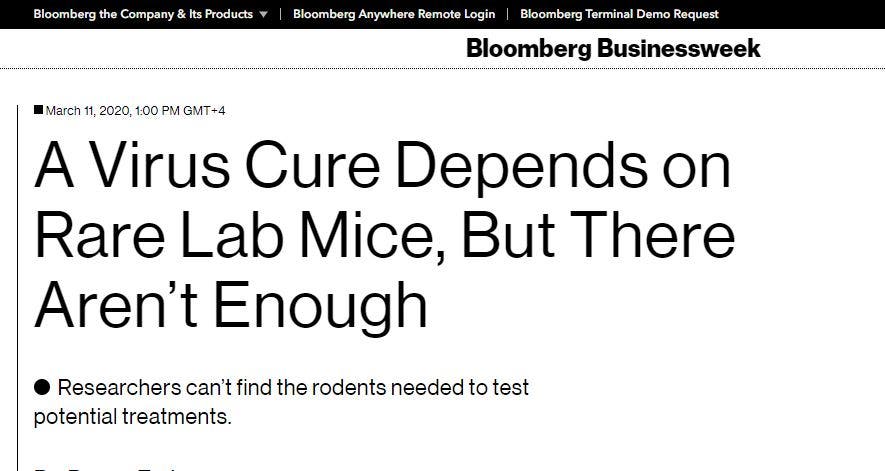Image resolution: width=885 pixels, height=471 pixels.
Task: Click the March 11, 2020 timestamp
Action: click(x=135, y=110)
